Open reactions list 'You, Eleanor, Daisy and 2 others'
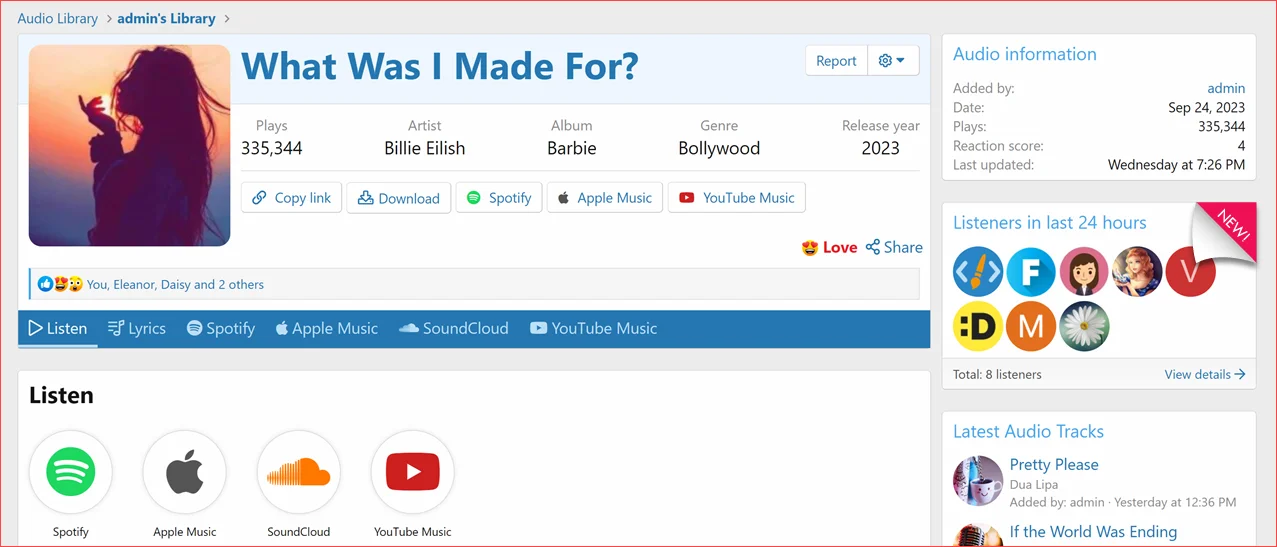The height and width of the screenshot is (547, 1277). [175, 285]
